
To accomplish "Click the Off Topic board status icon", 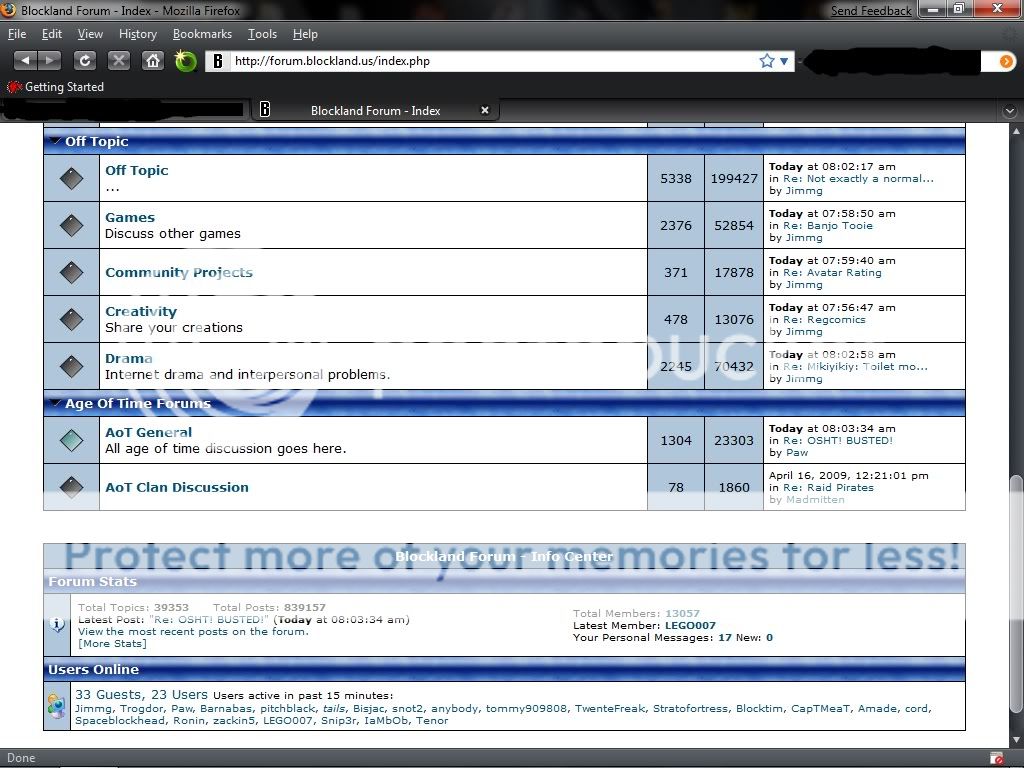I will (x=71, y=178).
